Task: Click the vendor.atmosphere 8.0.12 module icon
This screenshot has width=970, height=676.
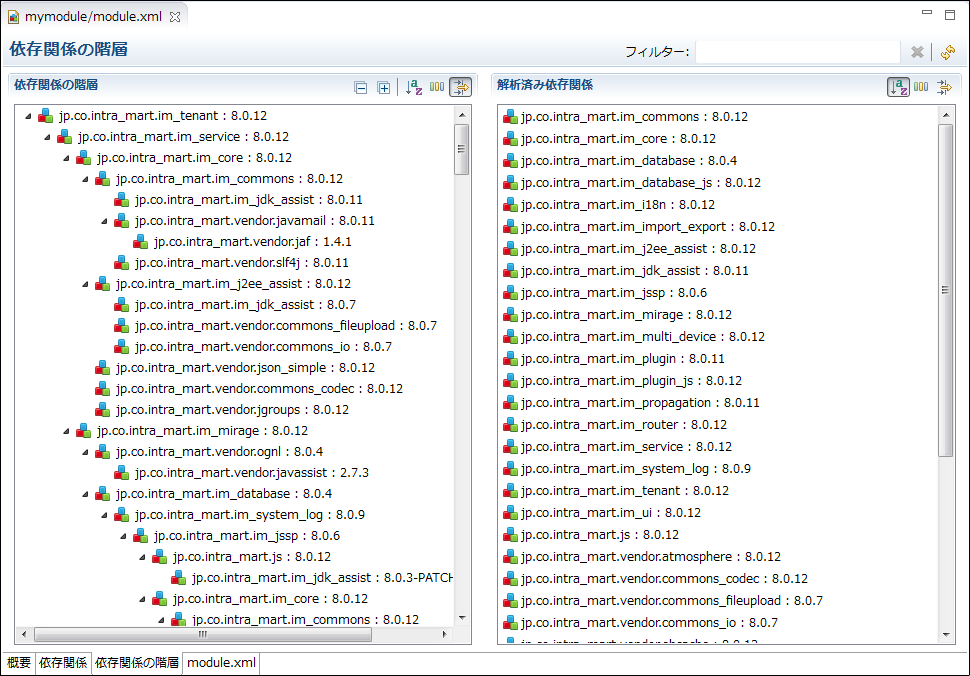Action: click(x=510, y=557)
